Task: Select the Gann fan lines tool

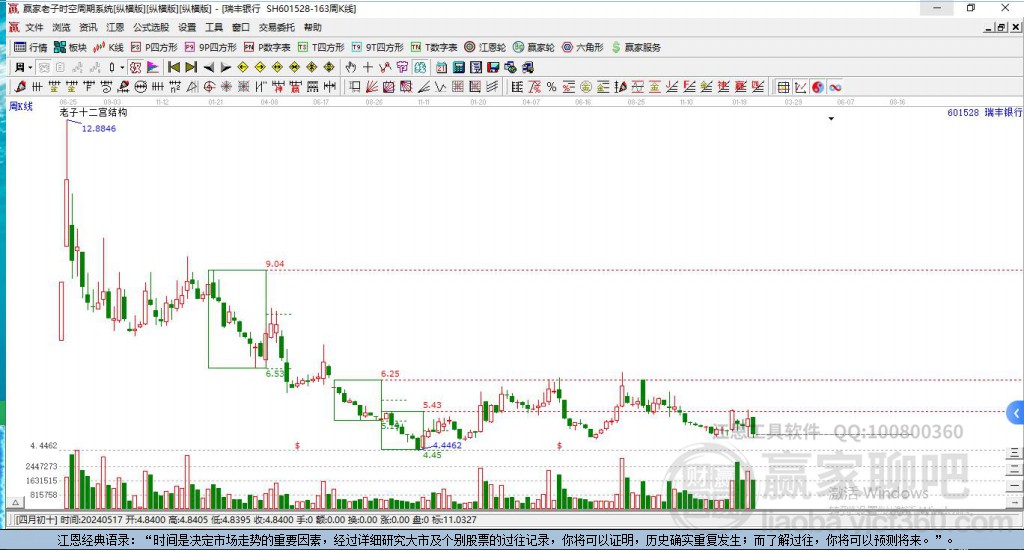Action: [372, 87]
